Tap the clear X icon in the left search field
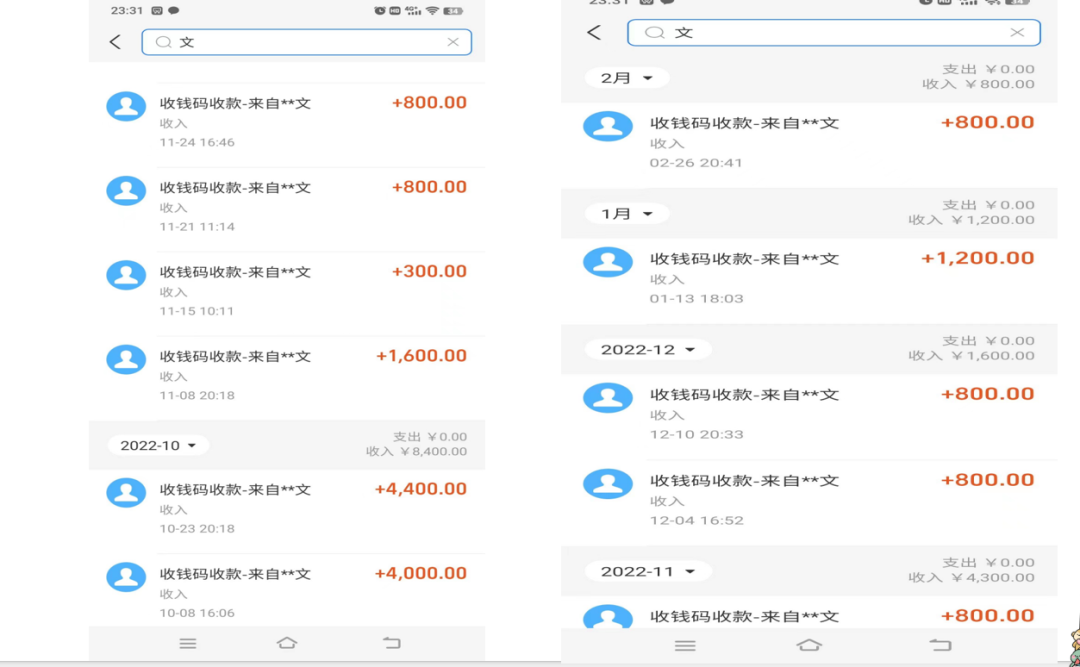The image size is (1080, 667). [453, 41]
